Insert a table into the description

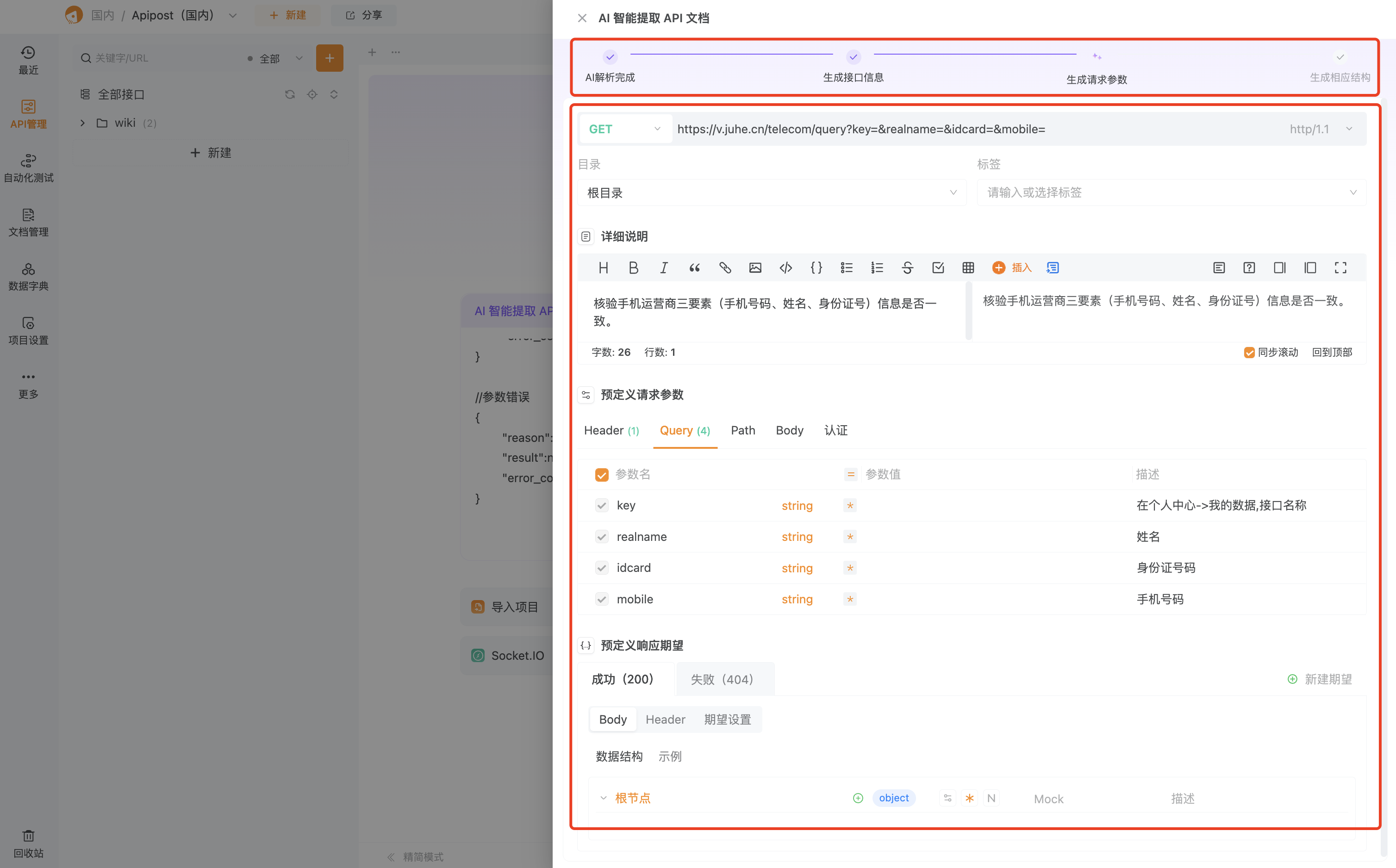[x=968, y=267]
